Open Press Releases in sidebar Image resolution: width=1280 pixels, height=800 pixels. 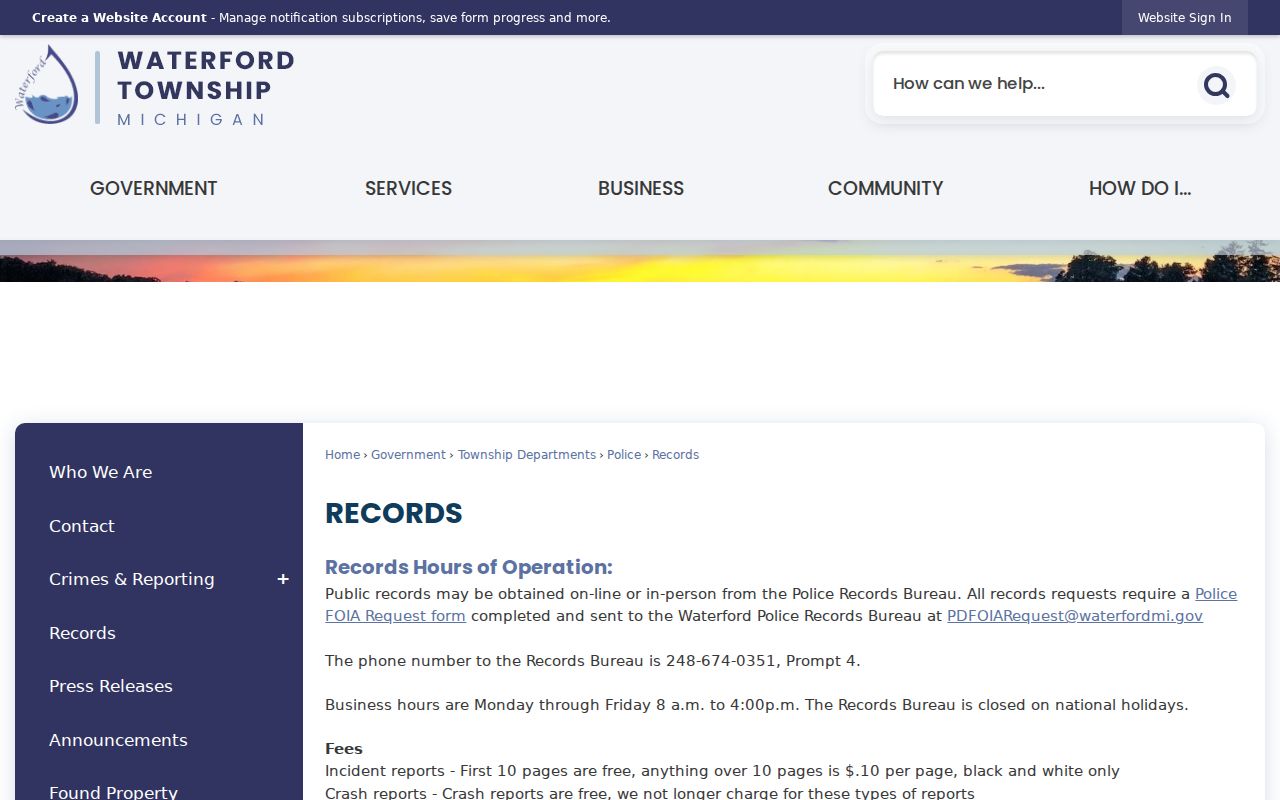click(x=111, y=686)
